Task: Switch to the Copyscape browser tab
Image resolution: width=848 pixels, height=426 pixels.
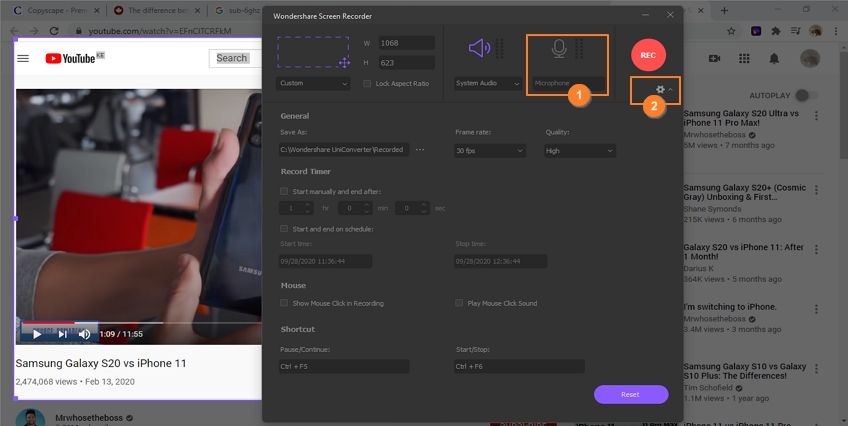Action: pyautogui.click(x=57, y=10)
